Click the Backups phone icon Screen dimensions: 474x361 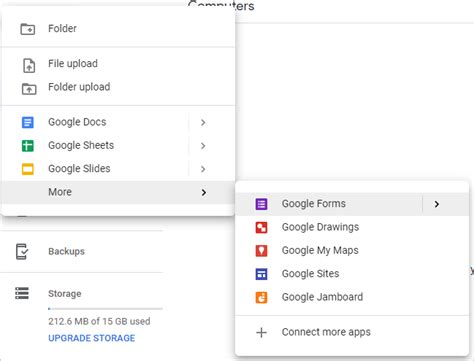[x=22, y=252]
